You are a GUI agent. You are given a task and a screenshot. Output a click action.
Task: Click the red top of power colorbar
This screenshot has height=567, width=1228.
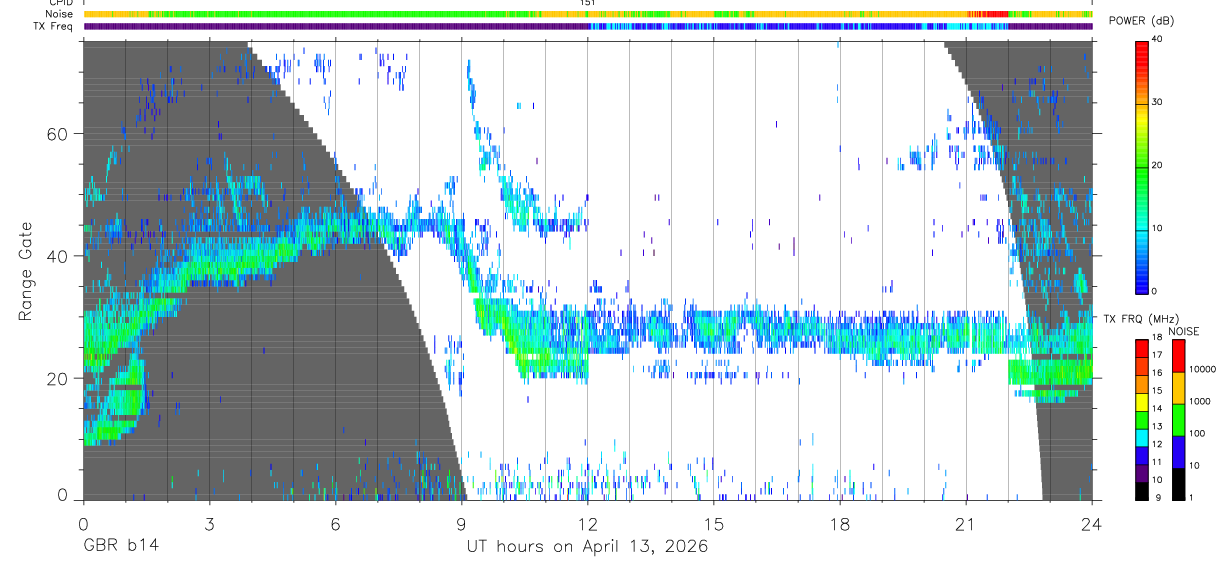(1141, 52)
